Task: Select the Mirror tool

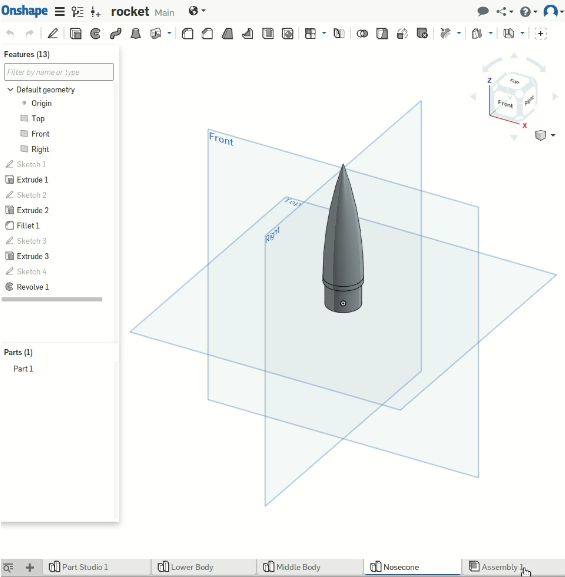Action: [339, 34]
